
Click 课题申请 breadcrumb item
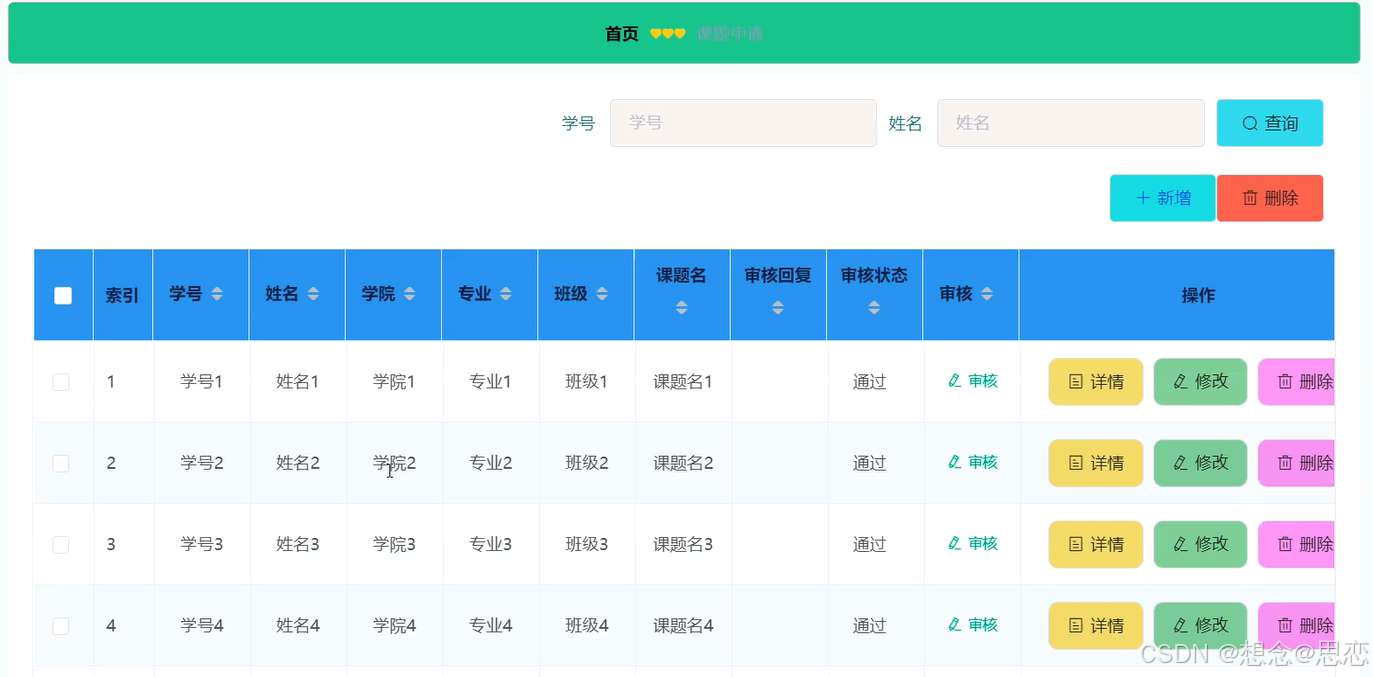[x=729, y=33]
